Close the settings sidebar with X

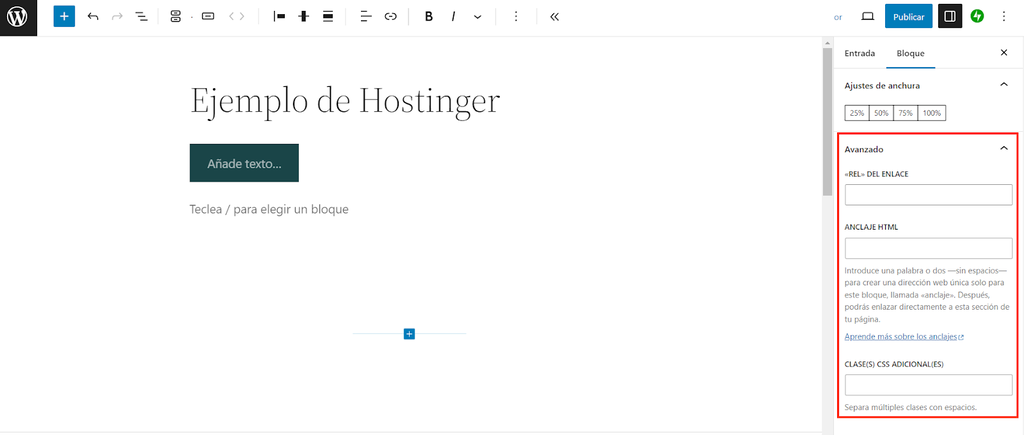[x=1004, y=53]
